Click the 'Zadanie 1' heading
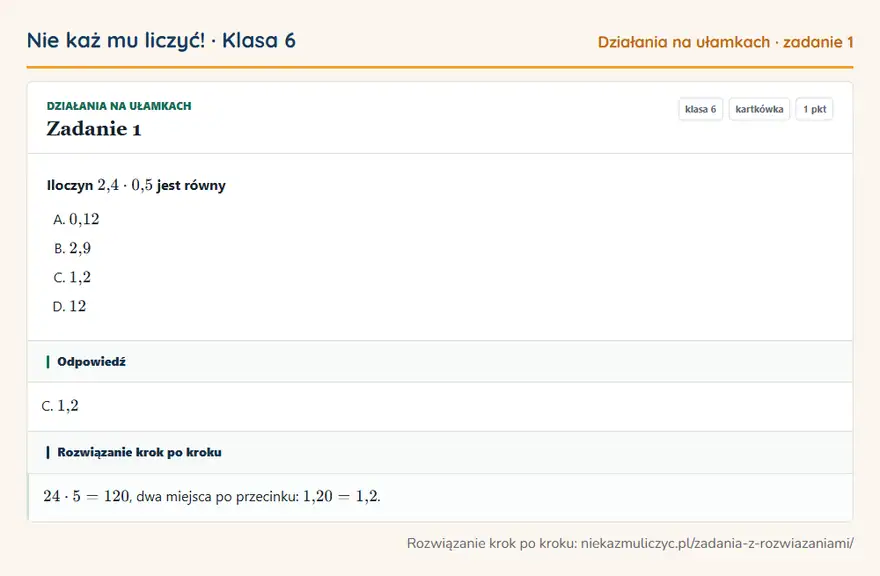The height and width of the screenshot is (576, 880). pos(94,129)
